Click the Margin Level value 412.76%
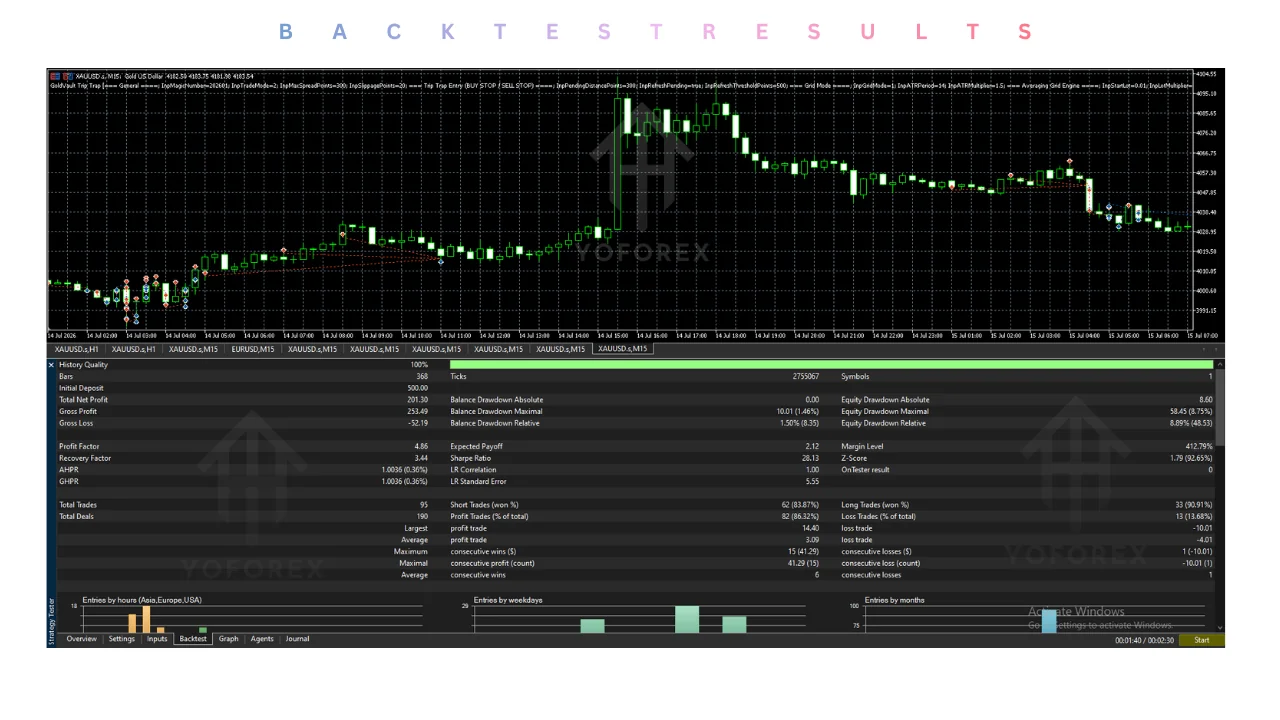The height and width of the screenshot is (720, 1280). pos(1198,446)
